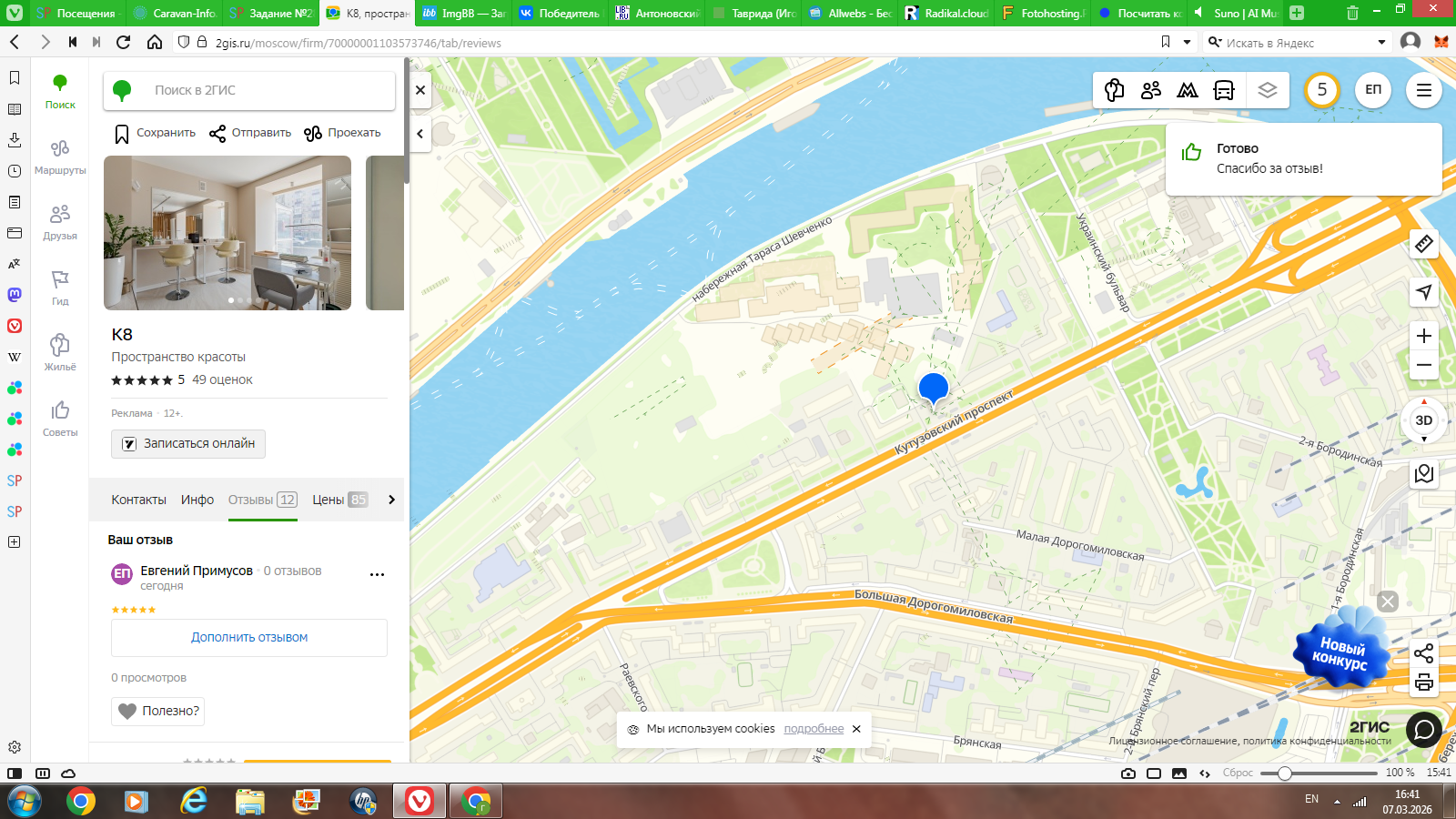The height and width of the screenshot is (819, 1456).
Task: Collapse the side panel with left arrow
Action: click(420, 134)
